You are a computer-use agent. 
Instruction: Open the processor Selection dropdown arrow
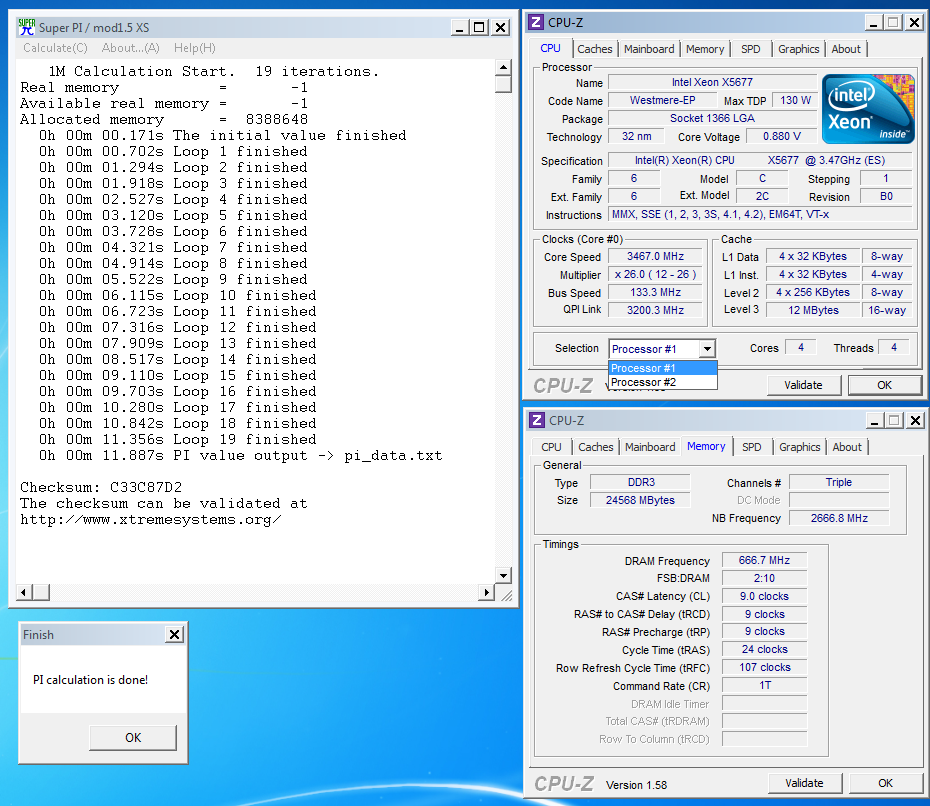(707, 349)
